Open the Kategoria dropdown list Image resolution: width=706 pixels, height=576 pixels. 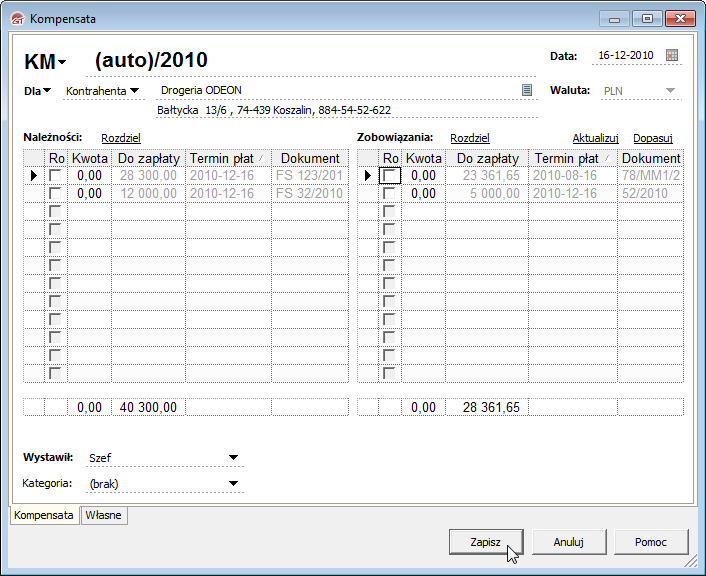click(233, 484)
